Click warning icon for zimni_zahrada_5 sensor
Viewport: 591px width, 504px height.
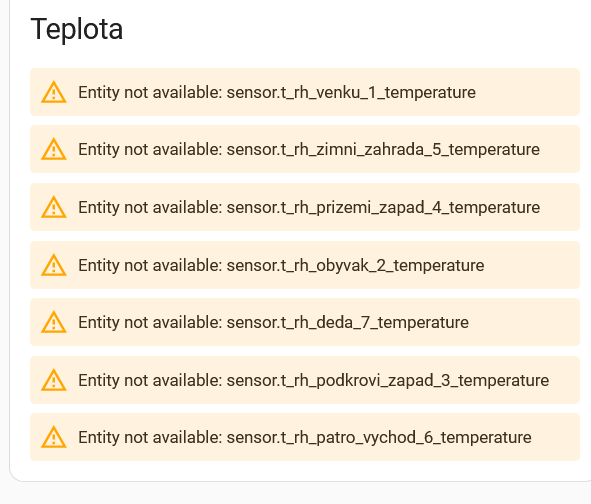click(54, 149)
